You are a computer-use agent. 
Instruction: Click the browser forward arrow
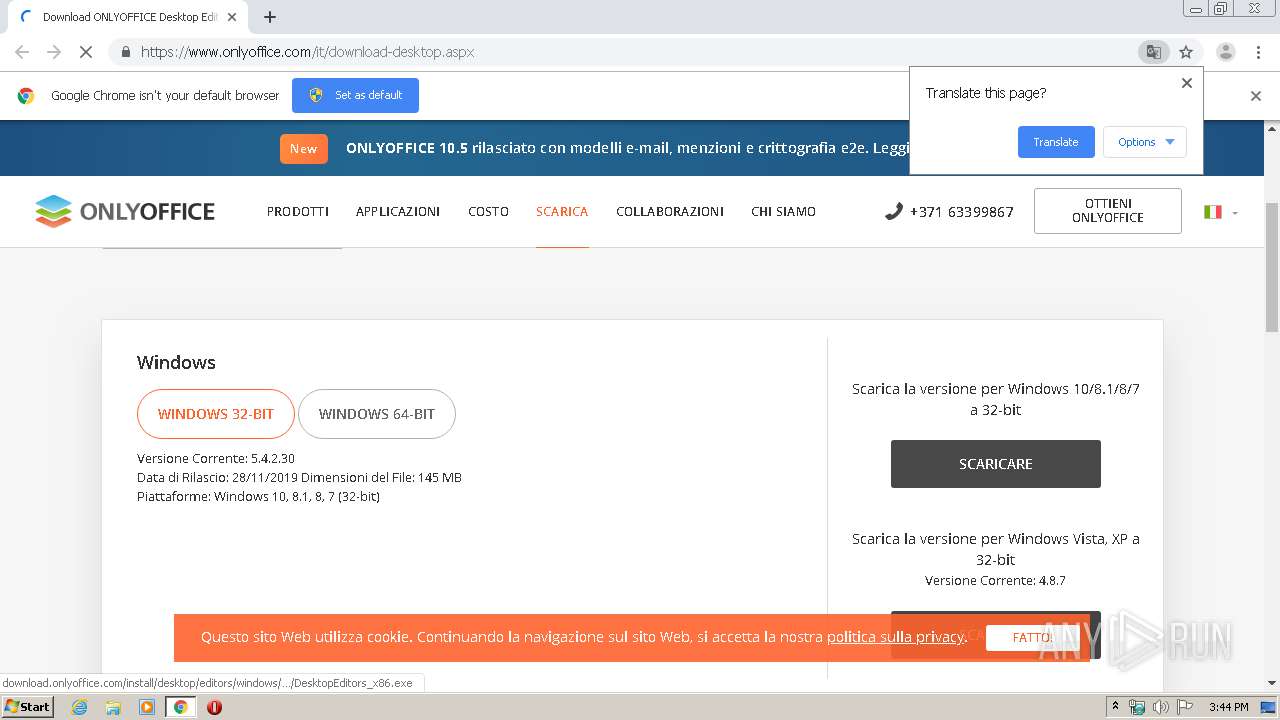point(54,52)
